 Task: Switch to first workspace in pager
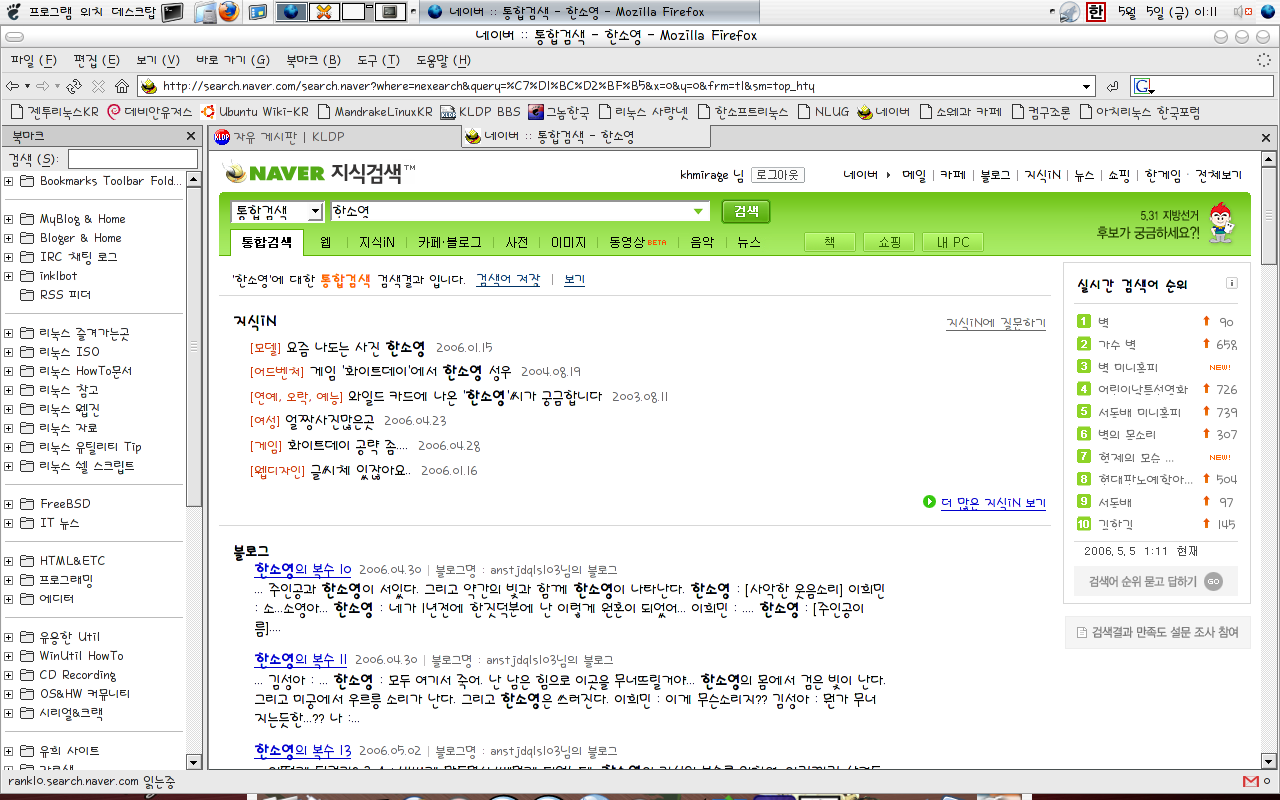[291, 12]
